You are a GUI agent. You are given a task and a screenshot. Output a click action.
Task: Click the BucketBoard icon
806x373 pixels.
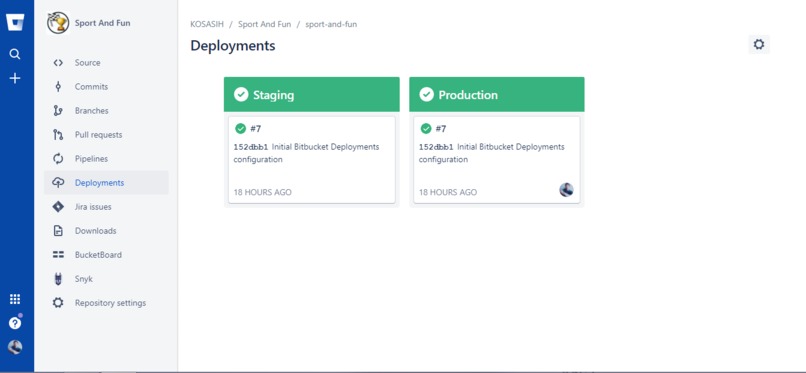click(x=58, y=255)
